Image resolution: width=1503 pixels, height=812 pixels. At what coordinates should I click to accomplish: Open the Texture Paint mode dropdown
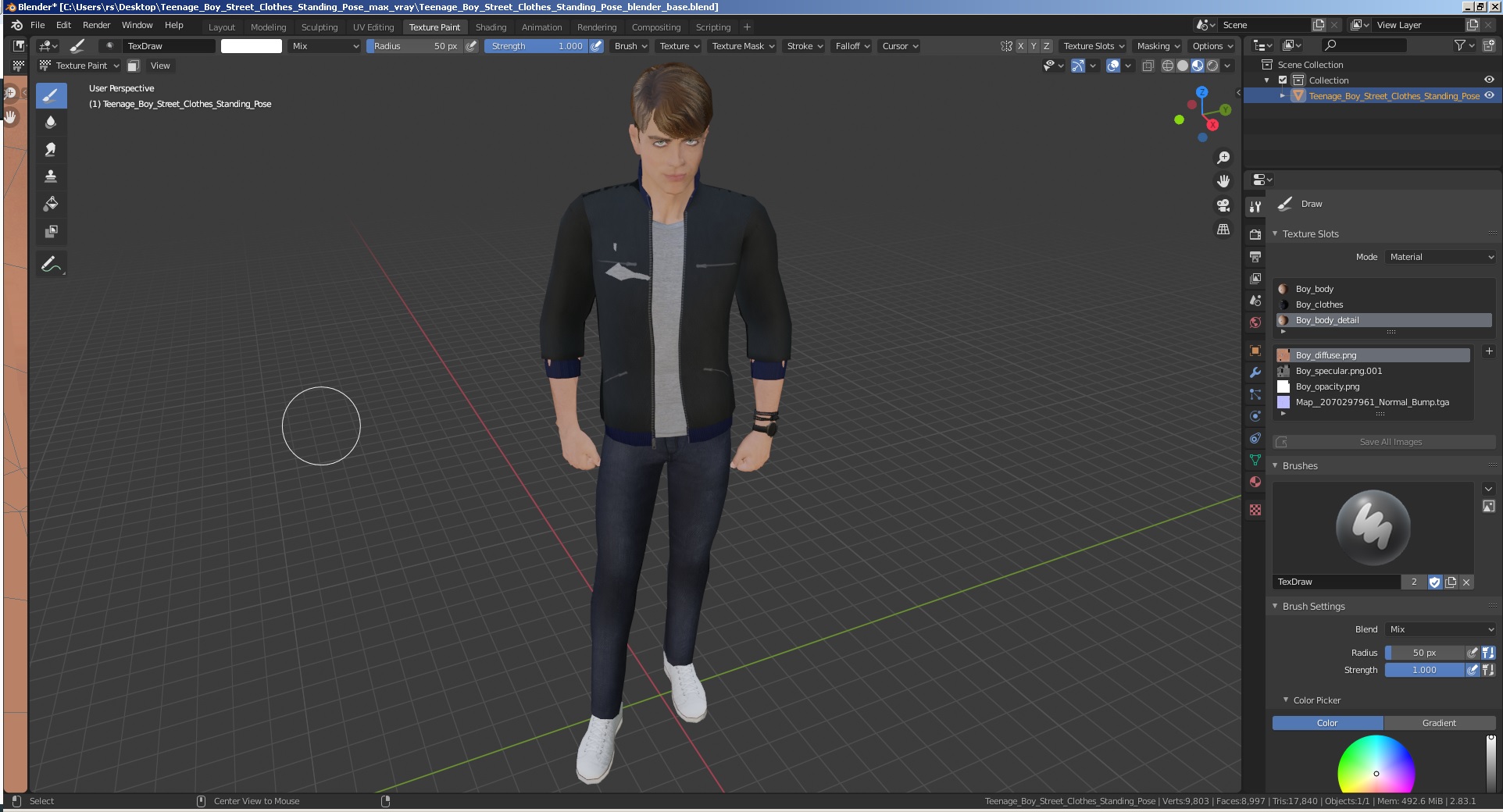80,66
